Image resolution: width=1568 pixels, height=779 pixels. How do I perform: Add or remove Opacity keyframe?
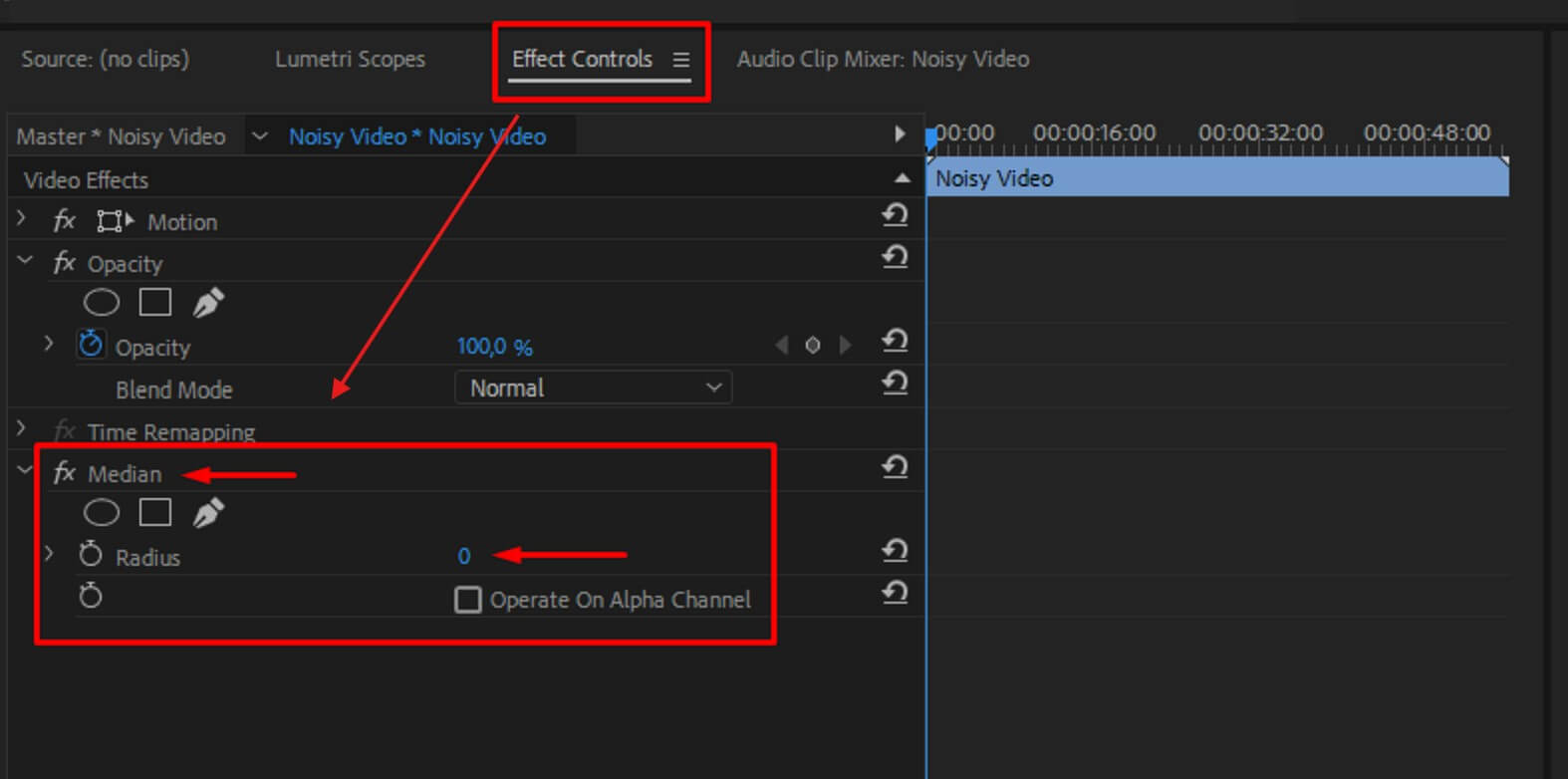813,345
